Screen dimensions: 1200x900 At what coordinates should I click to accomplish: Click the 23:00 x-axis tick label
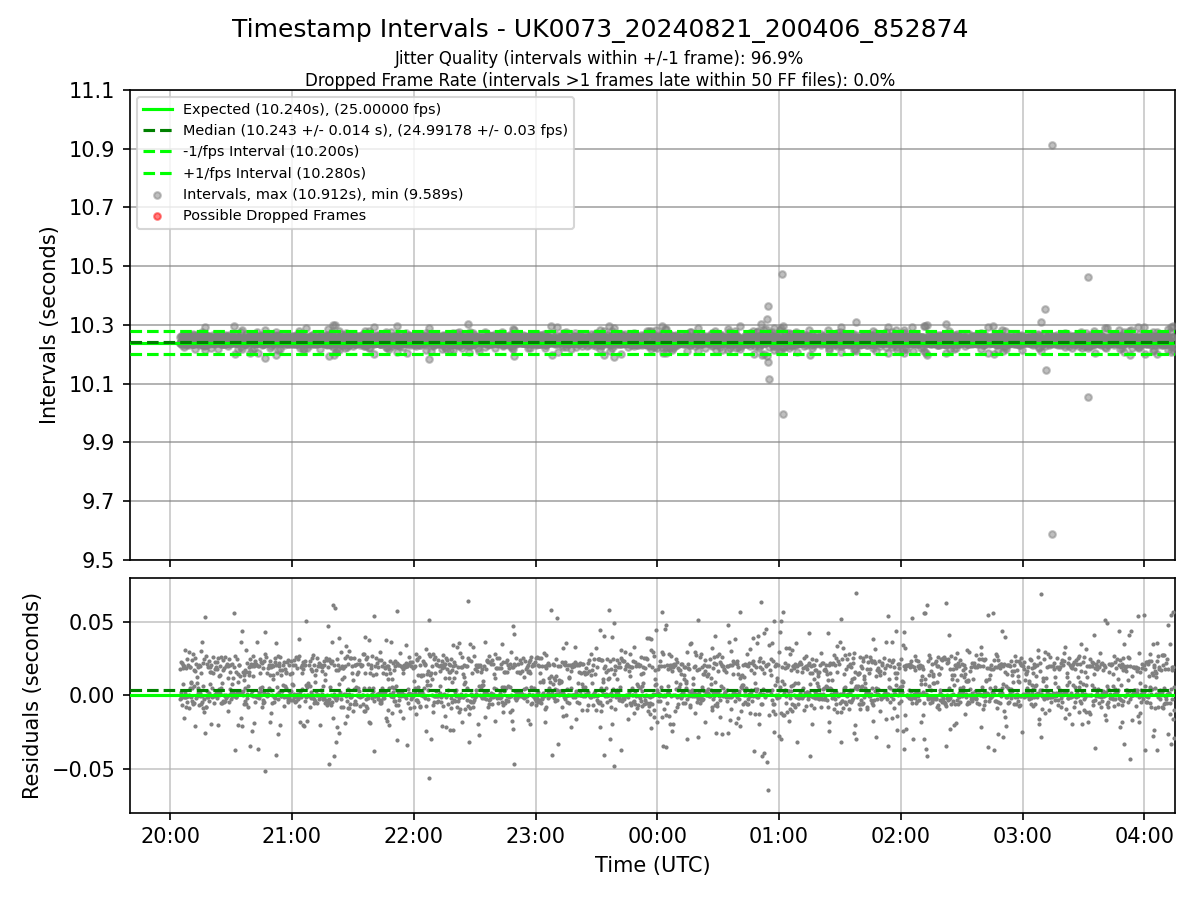click(x=535, y=836)
